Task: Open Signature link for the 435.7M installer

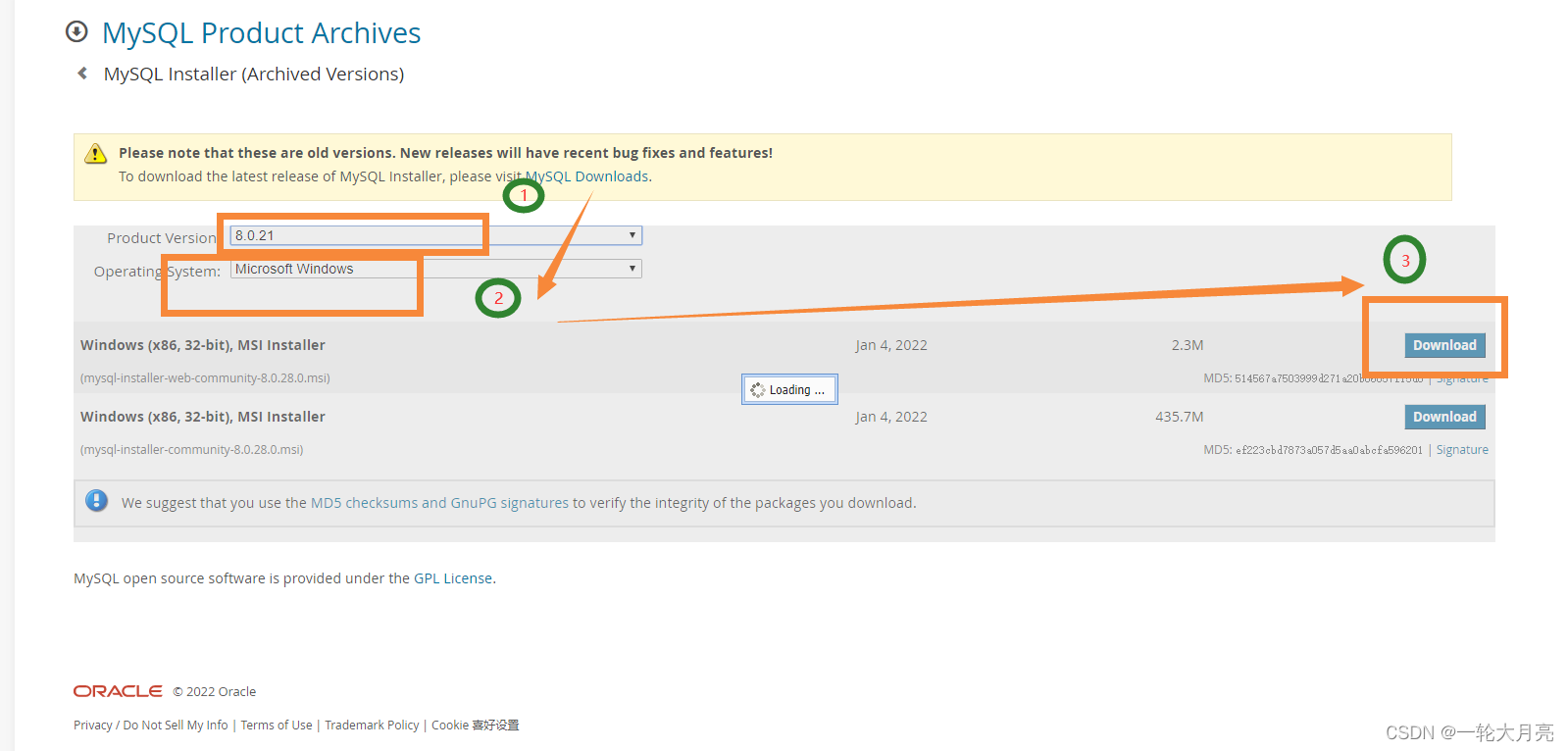Action: click(x=1462, y=450)
